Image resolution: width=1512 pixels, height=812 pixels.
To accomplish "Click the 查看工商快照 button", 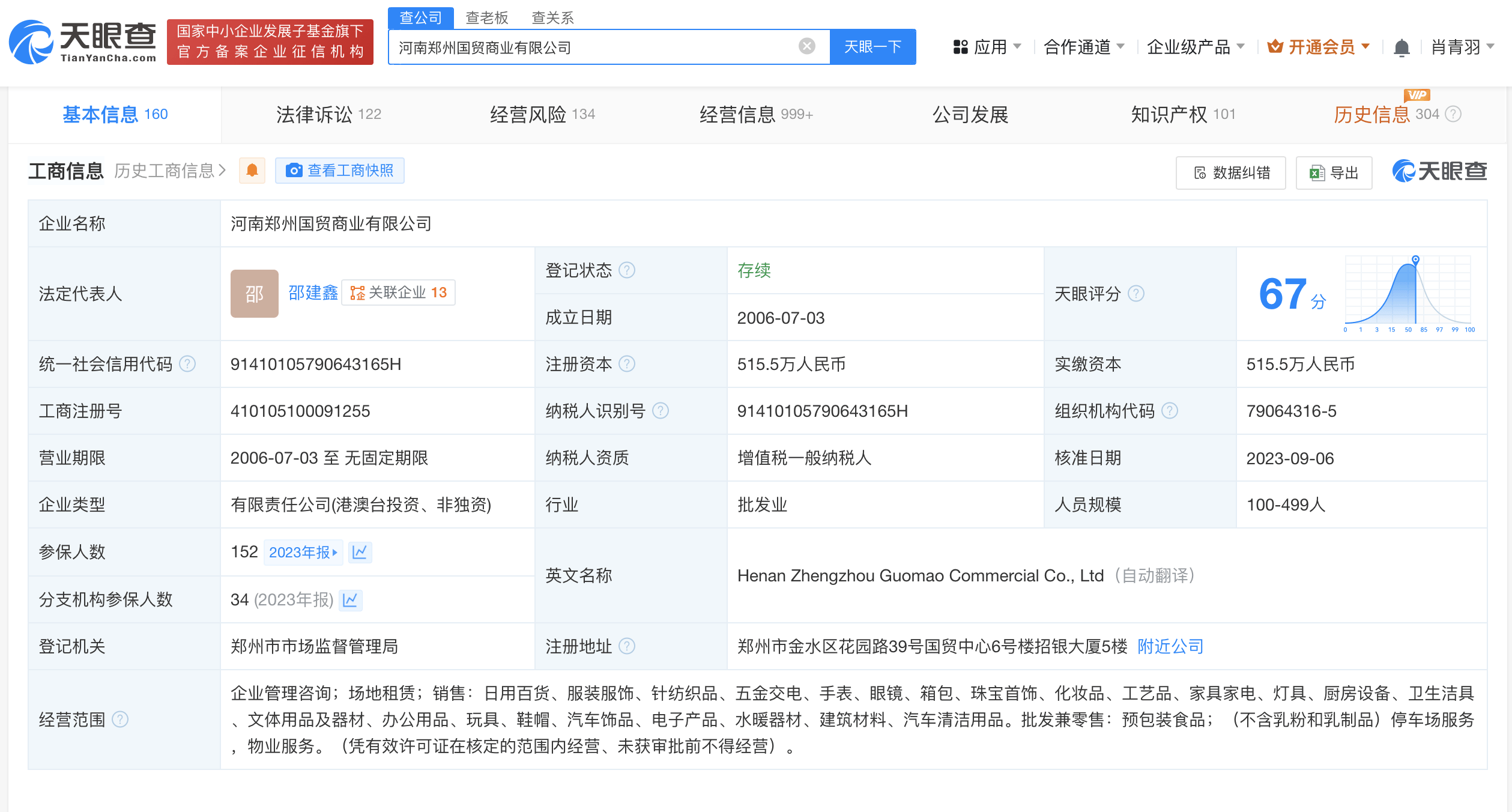I will 340,171.
